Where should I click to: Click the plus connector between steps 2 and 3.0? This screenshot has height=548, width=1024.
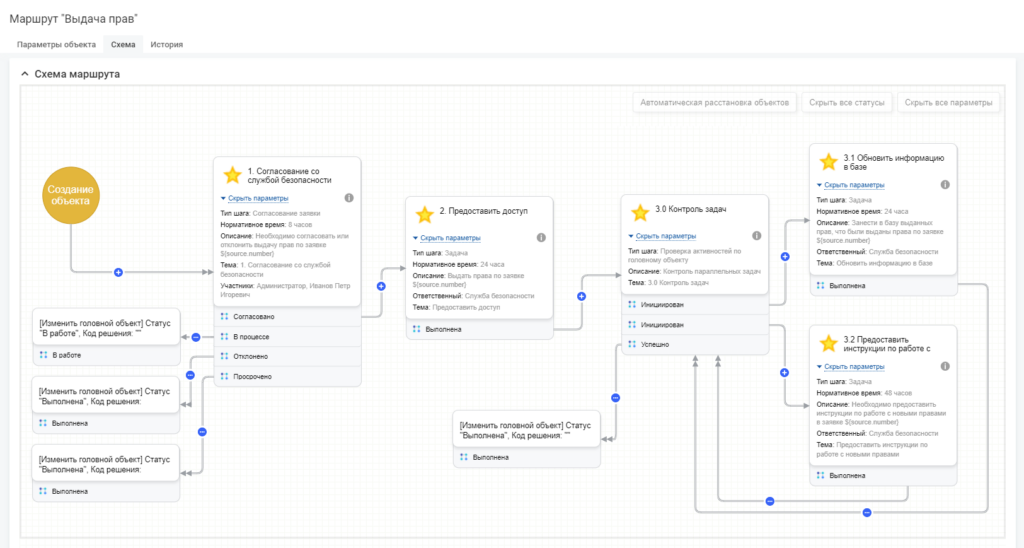pos(581,297)
